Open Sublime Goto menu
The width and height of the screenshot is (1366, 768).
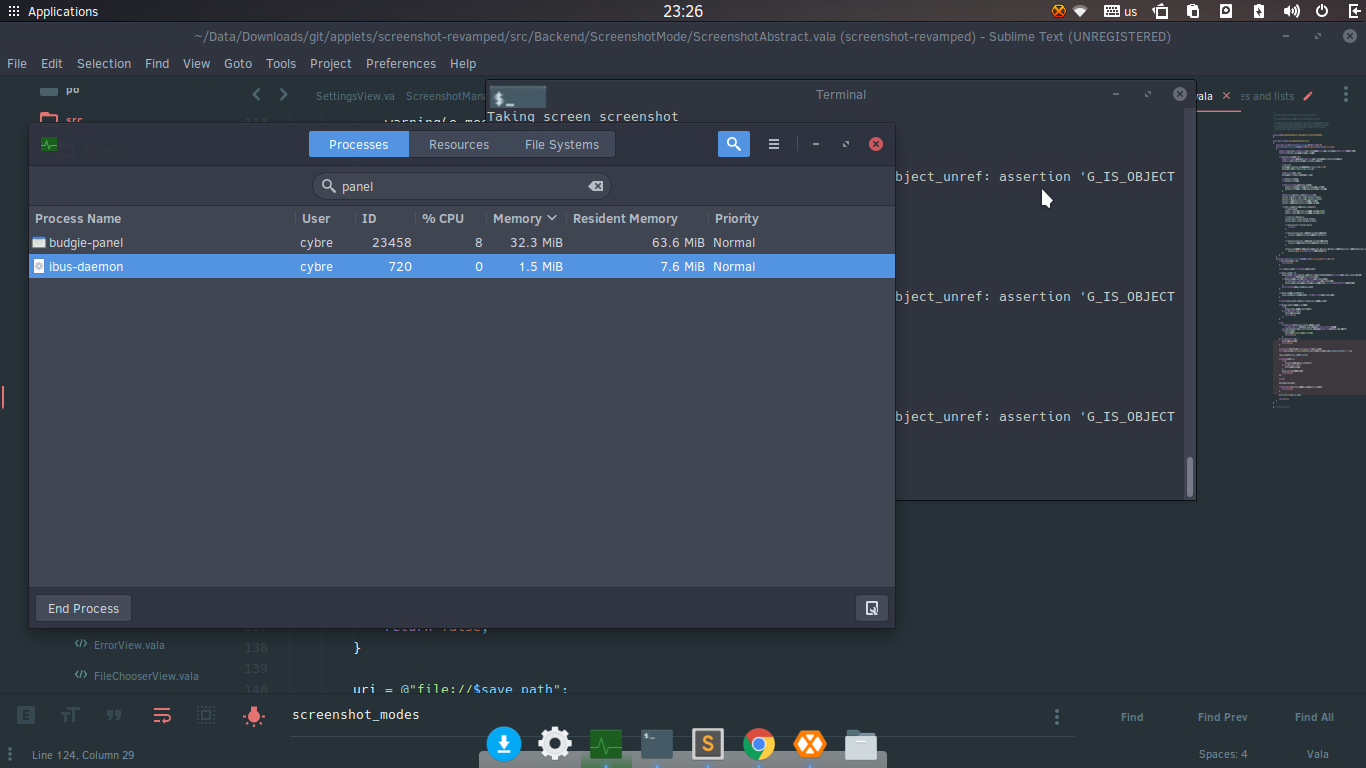tap(238, 63)
